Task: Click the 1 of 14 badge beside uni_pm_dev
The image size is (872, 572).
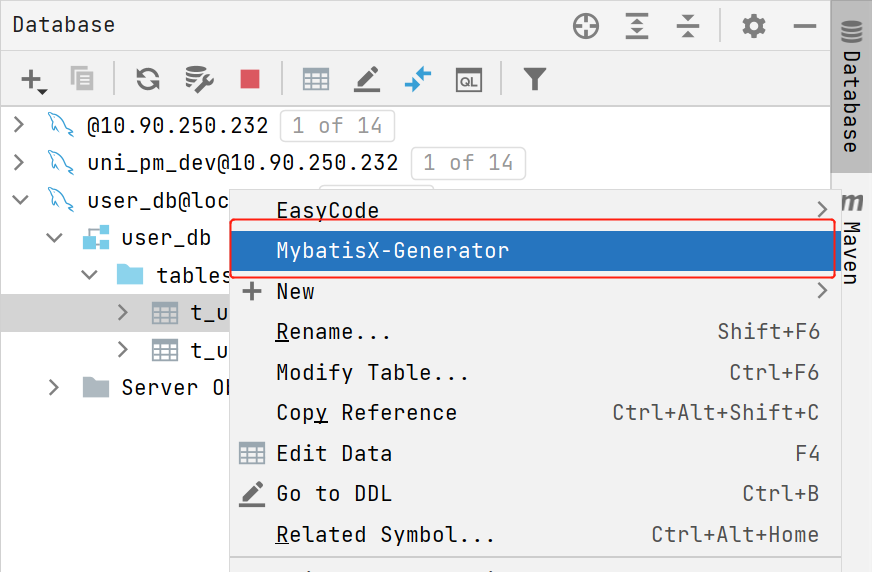Action: (468, 163)
